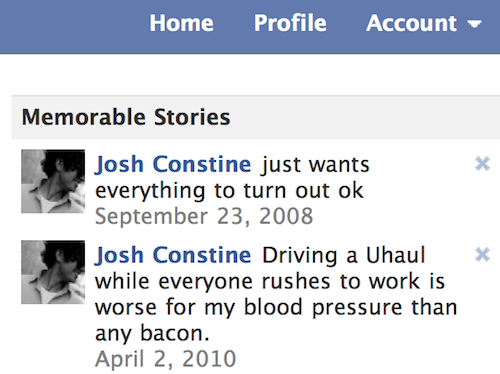The image size is (500, 374).
Task: Click the 'while everyone rushes to work' line
Action: (270, 281)
